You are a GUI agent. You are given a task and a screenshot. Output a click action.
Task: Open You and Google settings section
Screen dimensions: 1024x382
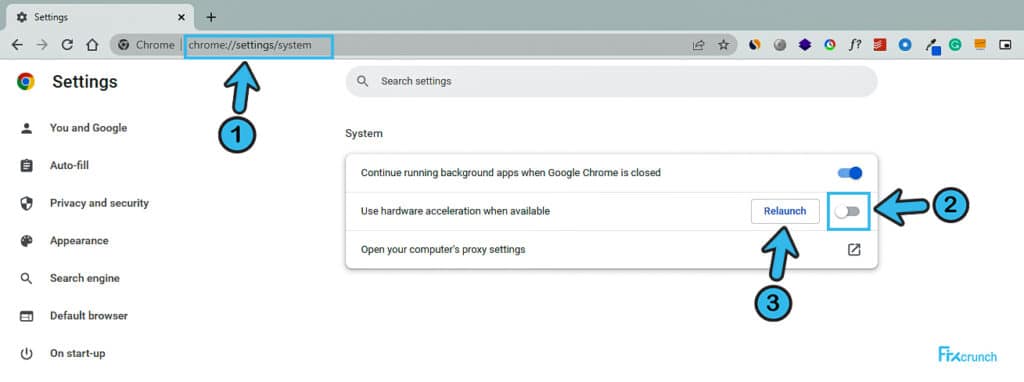click(x=88, y=128)
